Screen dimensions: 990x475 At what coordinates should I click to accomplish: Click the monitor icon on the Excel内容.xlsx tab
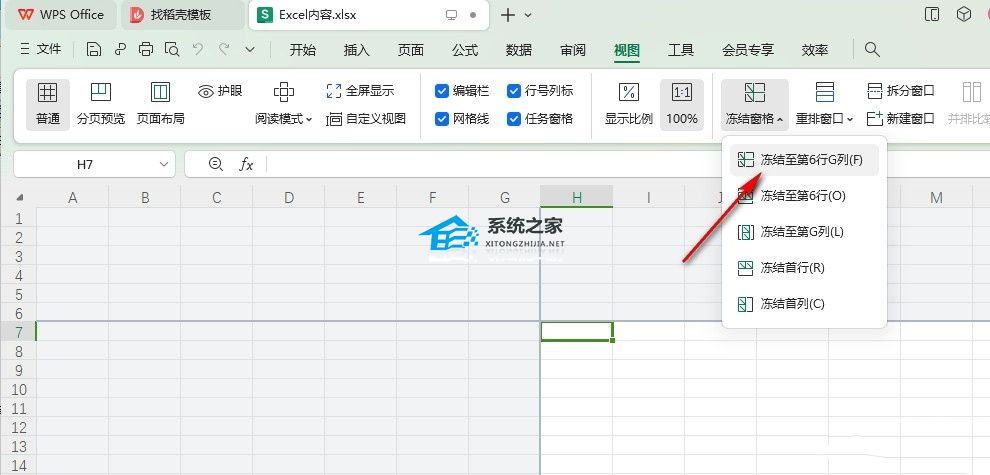pos(451,15)
